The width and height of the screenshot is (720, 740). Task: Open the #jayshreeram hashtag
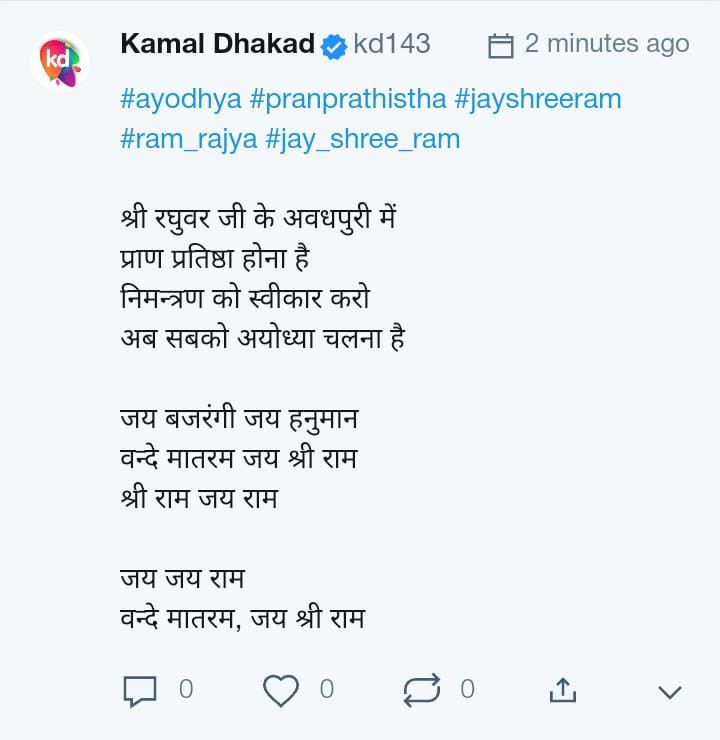[x=538, y=99]
